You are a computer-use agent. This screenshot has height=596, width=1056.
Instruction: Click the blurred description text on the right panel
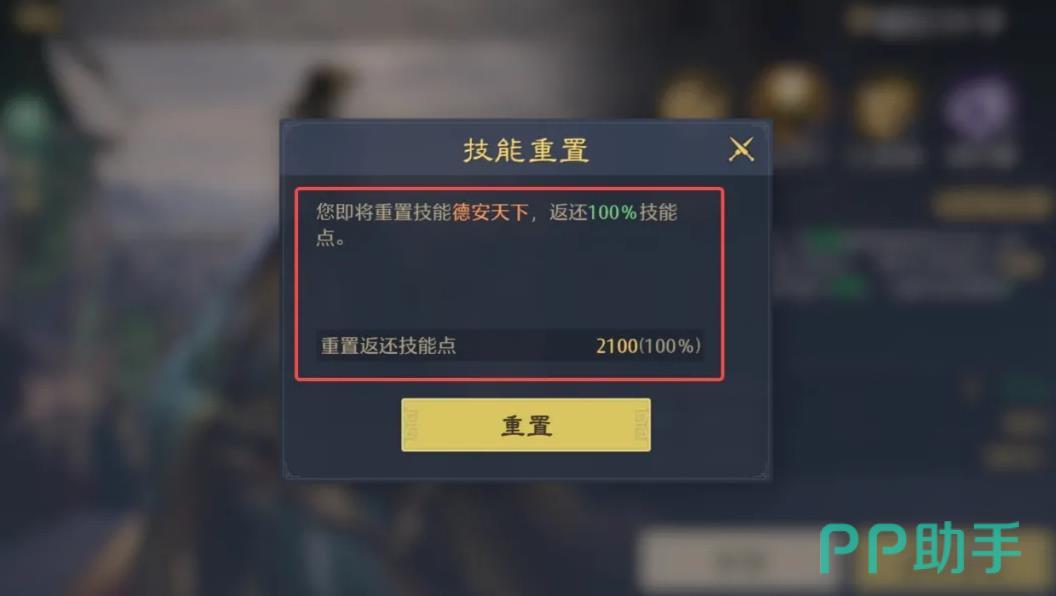pyautogui.click(x=902, y=263)
